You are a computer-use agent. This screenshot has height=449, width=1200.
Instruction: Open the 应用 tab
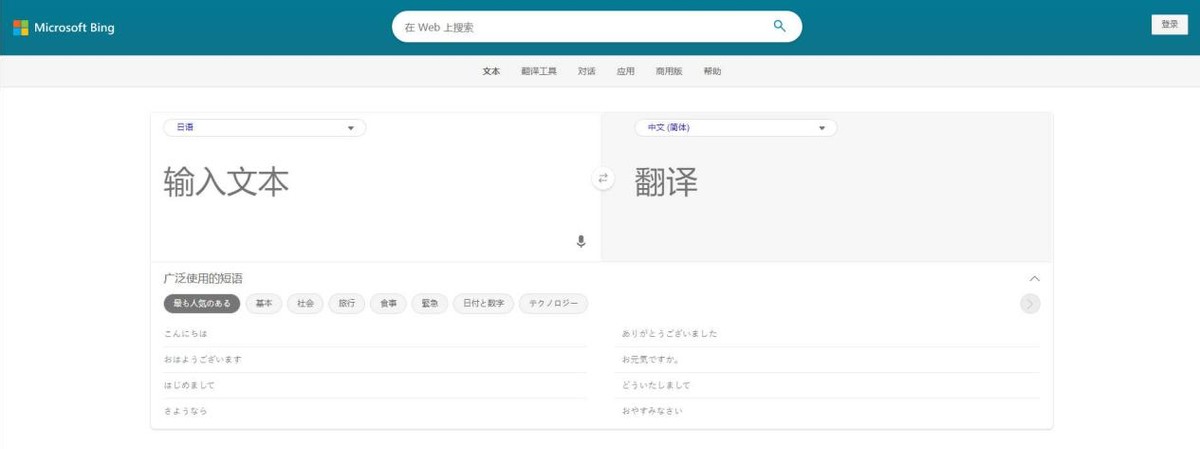pyautogui.click(x=626, y=72)
